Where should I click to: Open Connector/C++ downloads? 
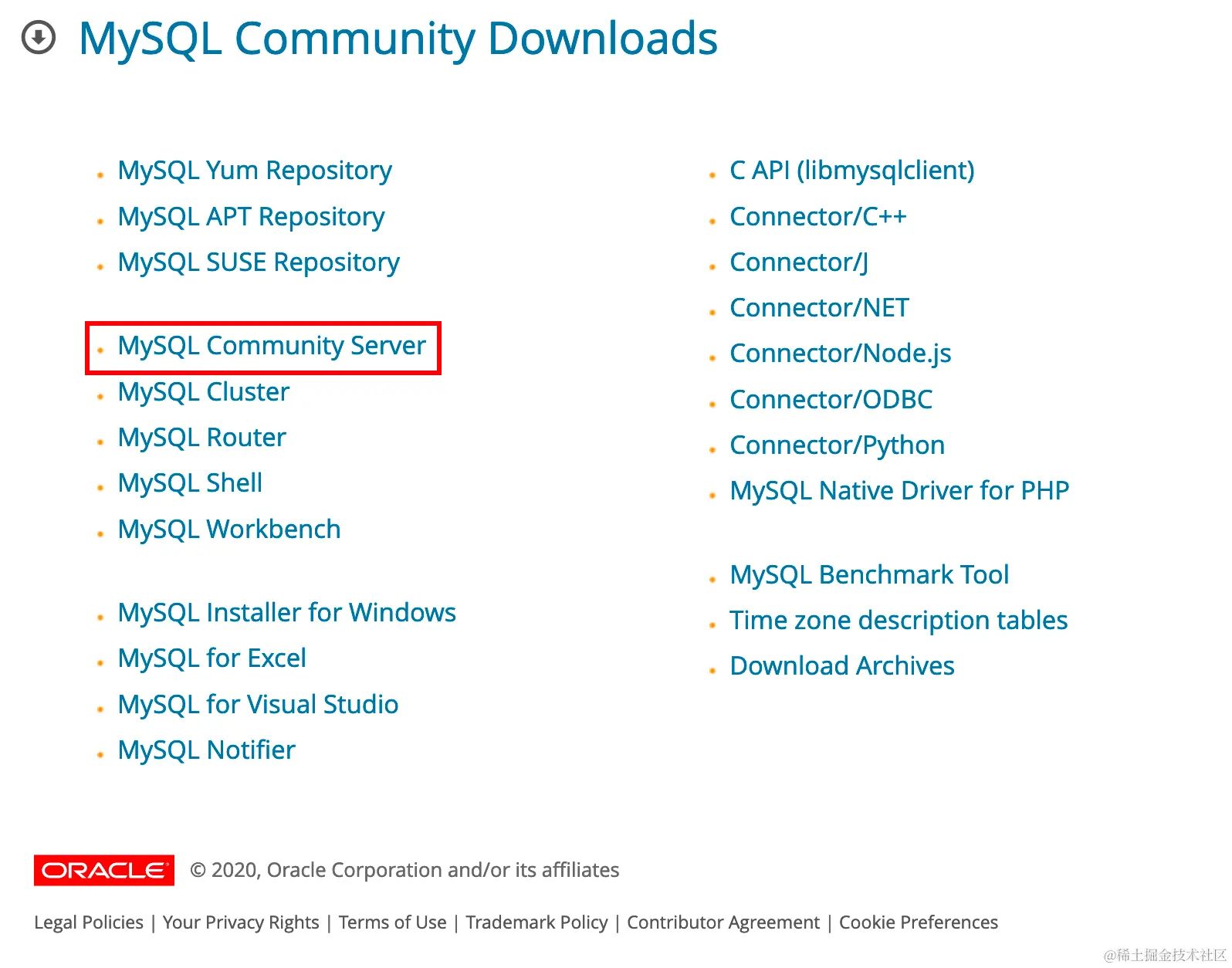(818, 217)
